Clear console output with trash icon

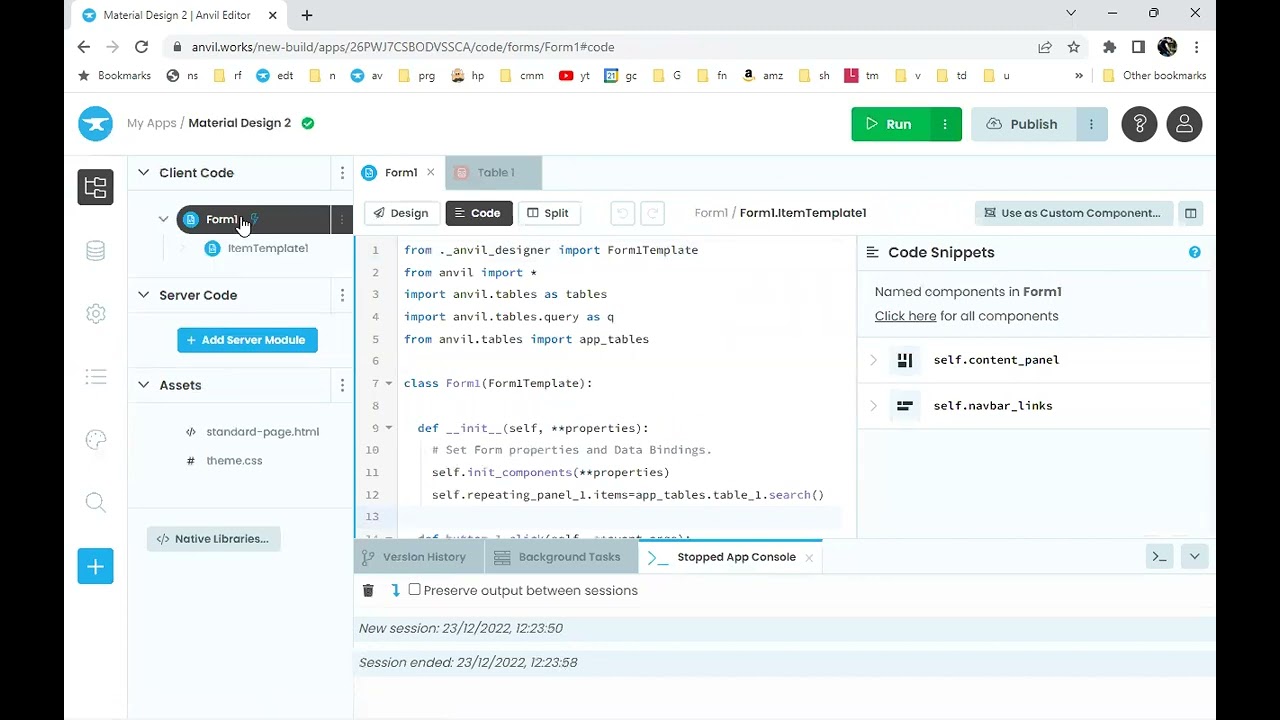coord(368,591)
